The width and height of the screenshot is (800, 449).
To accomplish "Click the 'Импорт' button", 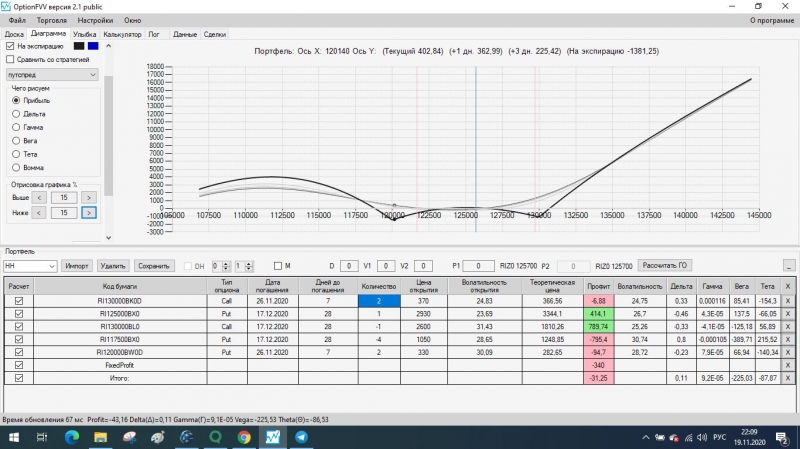I will coord(77,266).
